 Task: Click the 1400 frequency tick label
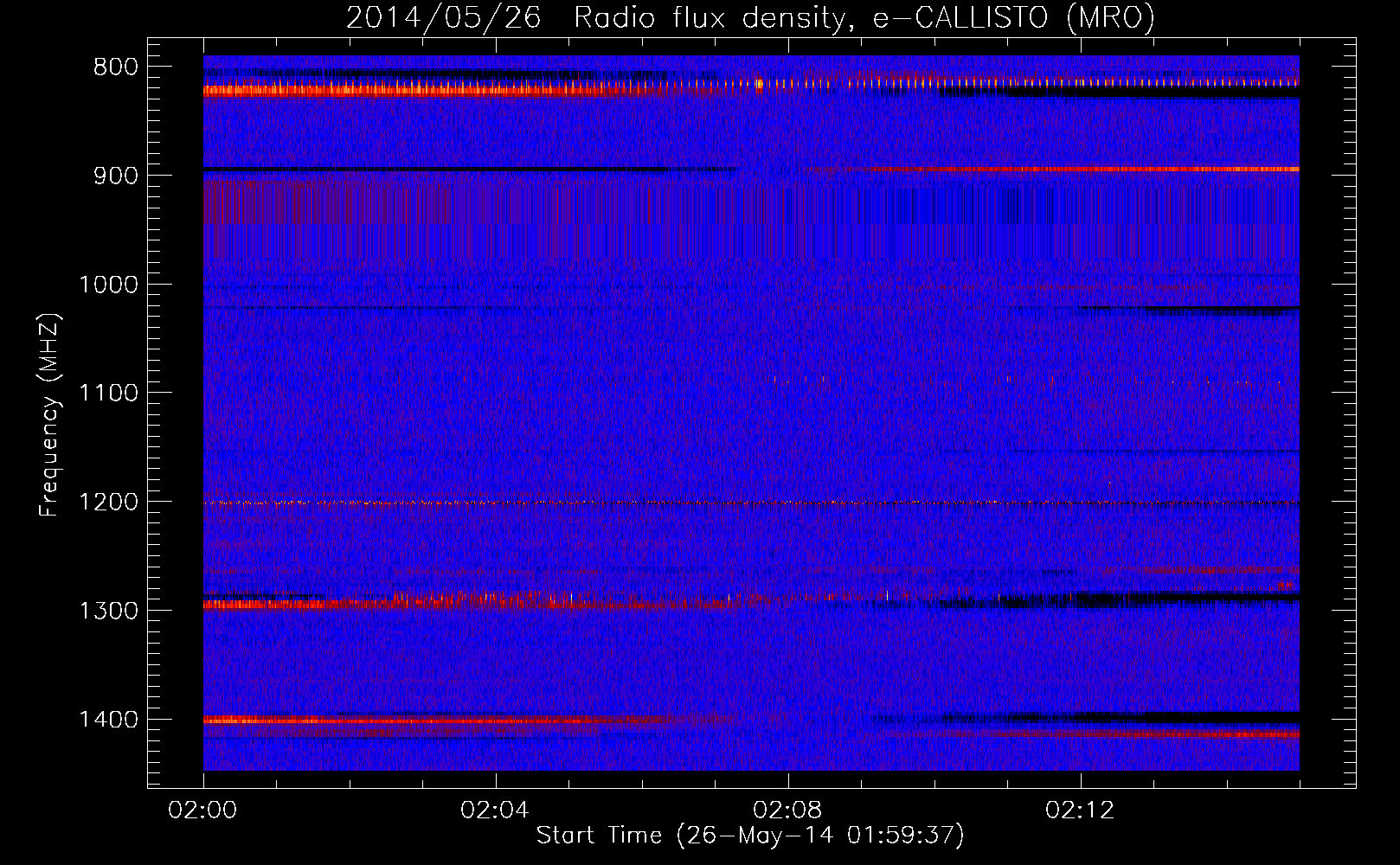[109, 720]
